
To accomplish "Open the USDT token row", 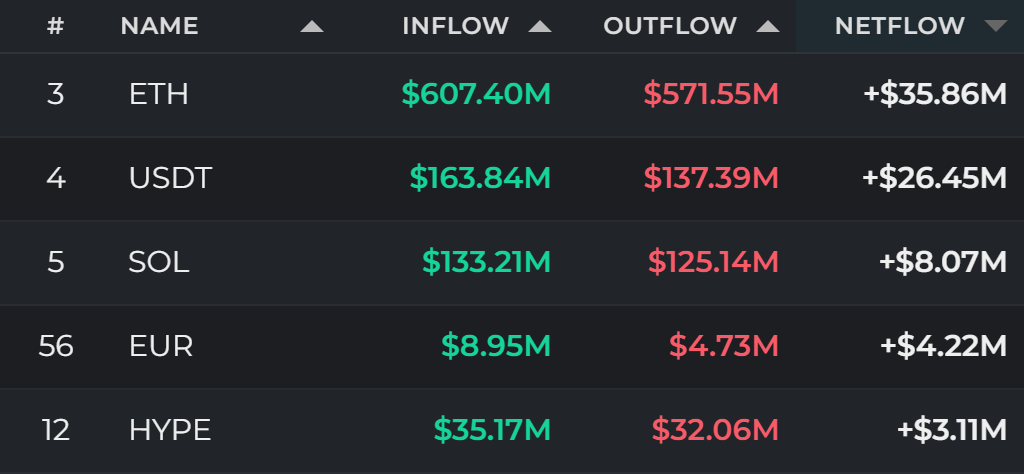I will click(512, 178).
